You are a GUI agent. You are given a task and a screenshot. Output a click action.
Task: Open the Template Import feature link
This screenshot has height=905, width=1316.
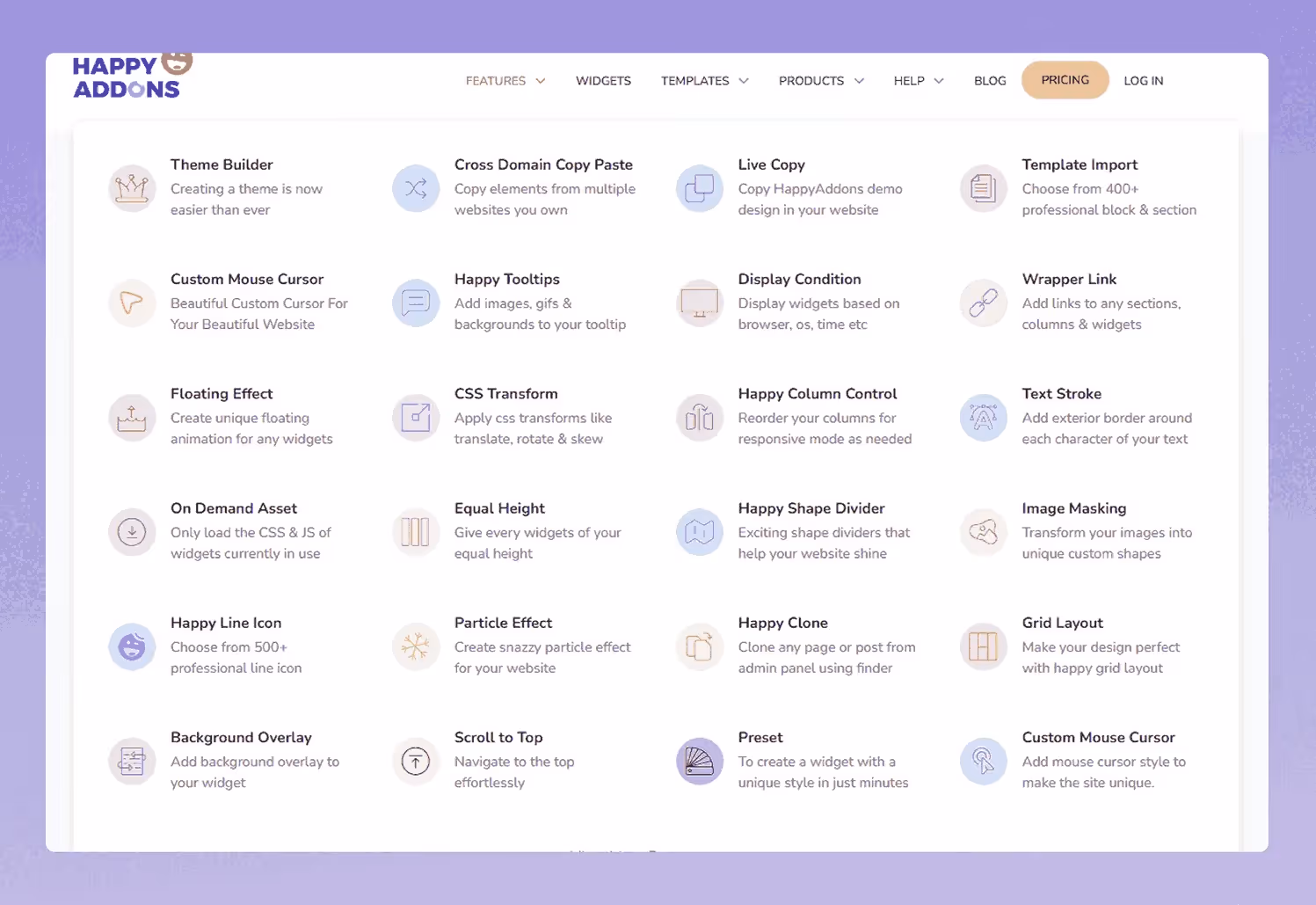(1080, 164)
